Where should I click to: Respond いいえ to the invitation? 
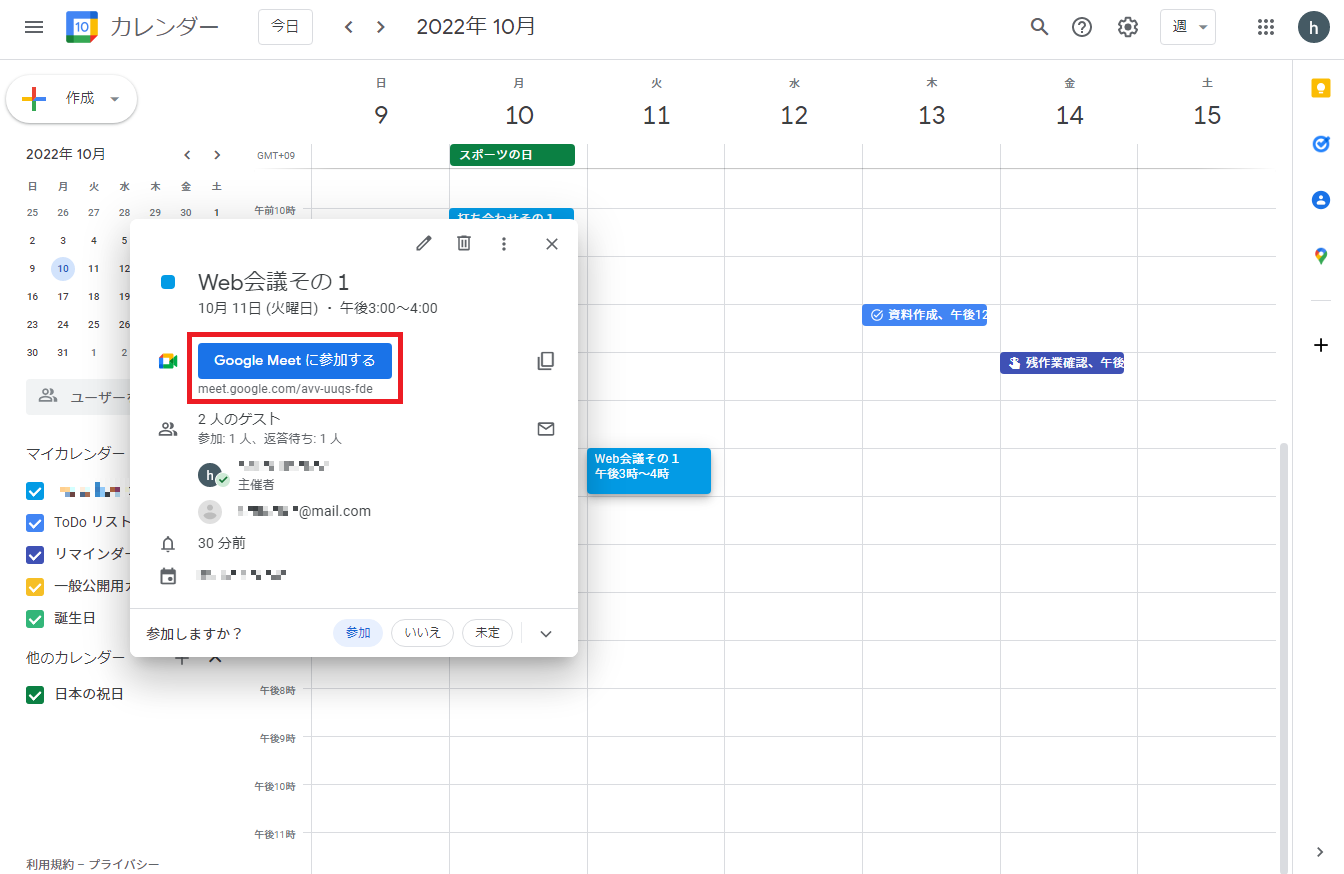[x=422, y=633]
